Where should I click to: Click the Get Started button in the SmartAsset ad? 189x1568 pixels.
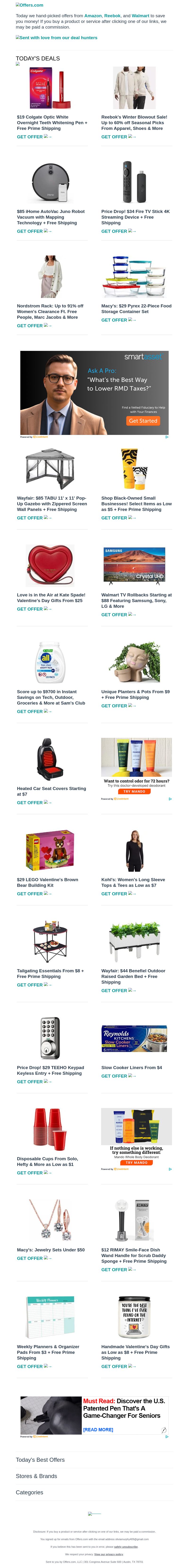tap(143, 421)
